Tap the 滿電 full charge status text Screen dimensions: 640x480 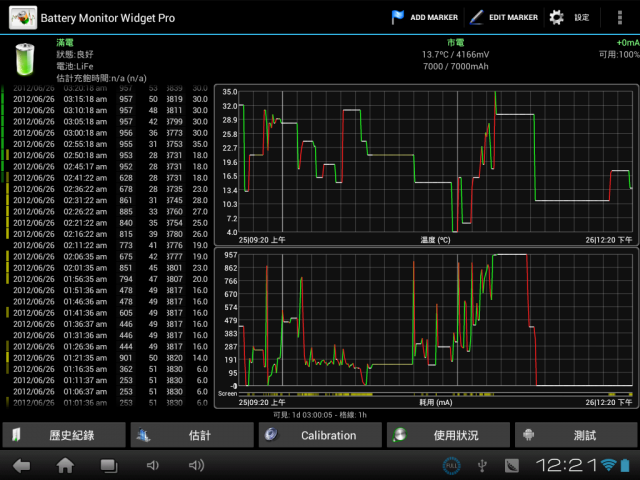(64, 42)
